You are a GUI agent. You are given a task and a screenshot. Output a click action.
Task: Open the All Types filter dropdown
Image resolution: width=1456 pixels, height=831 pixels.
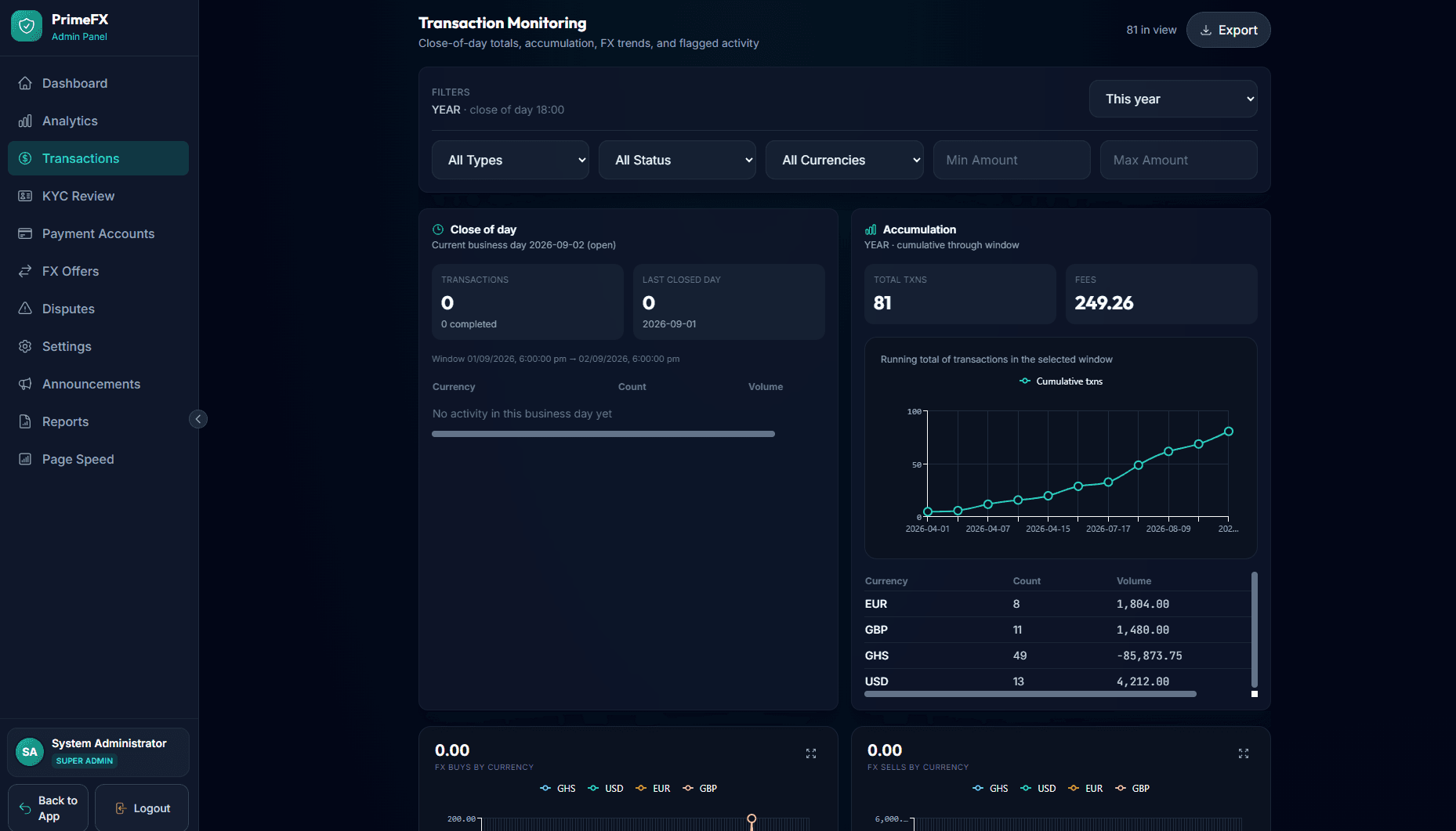pyautogui.click(x=510, y=160)
